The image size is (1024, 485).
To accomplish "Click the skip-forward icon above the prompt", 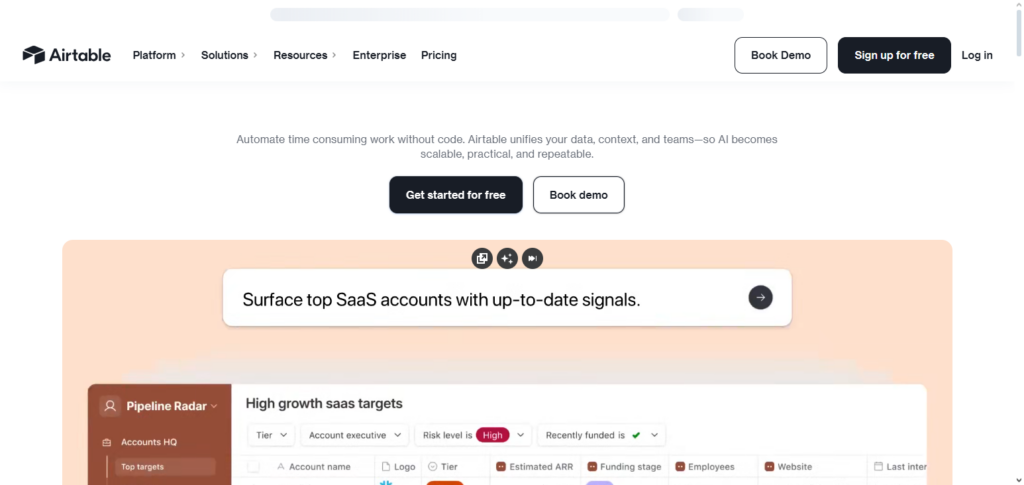I will click(x=533, y=259).
